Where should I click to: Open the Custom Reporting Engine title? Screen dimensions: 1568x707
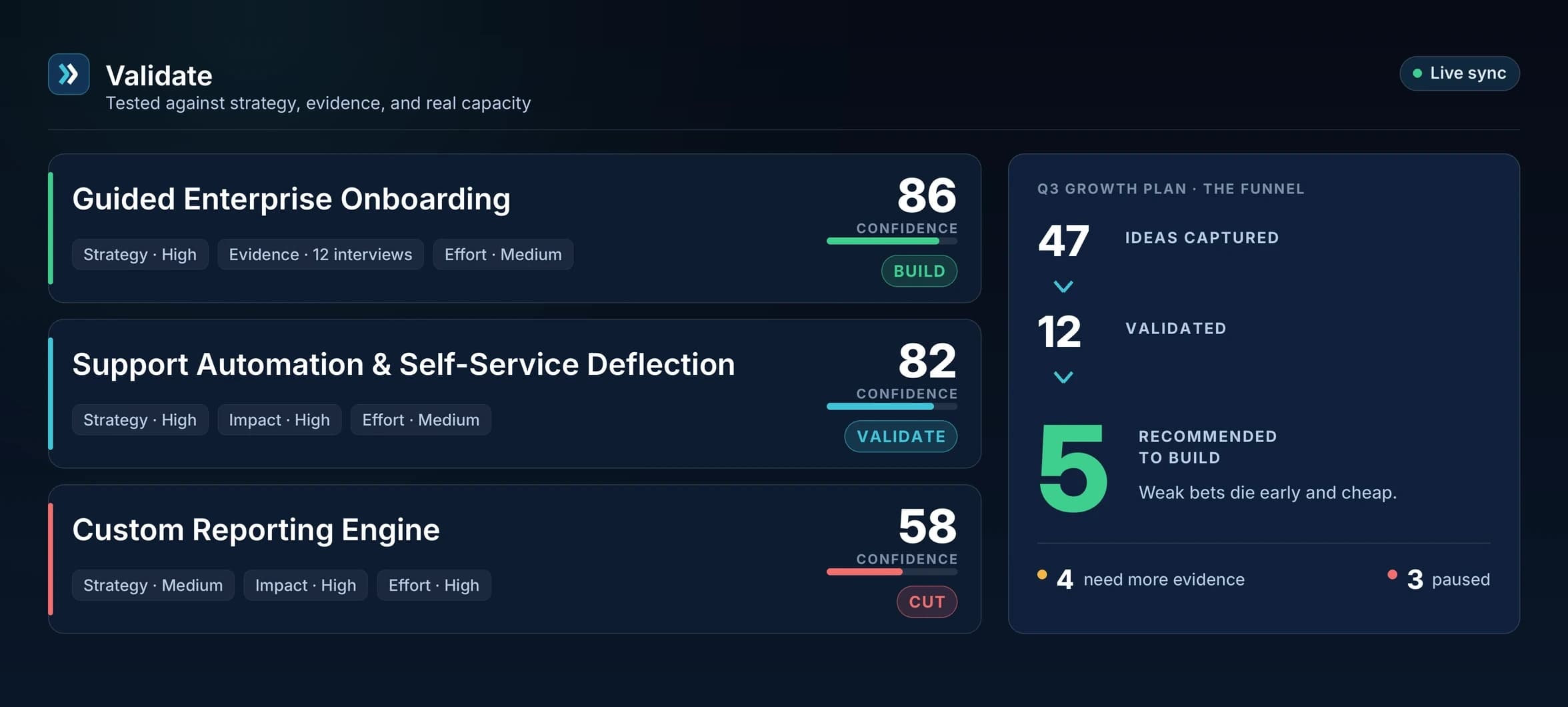pyautogui.click(x=256, y=530)
